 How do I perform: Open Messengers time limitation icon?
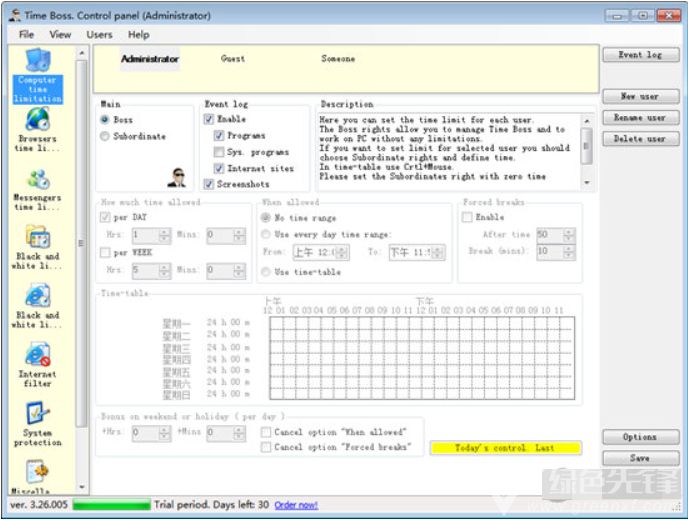tap(38, 179)
